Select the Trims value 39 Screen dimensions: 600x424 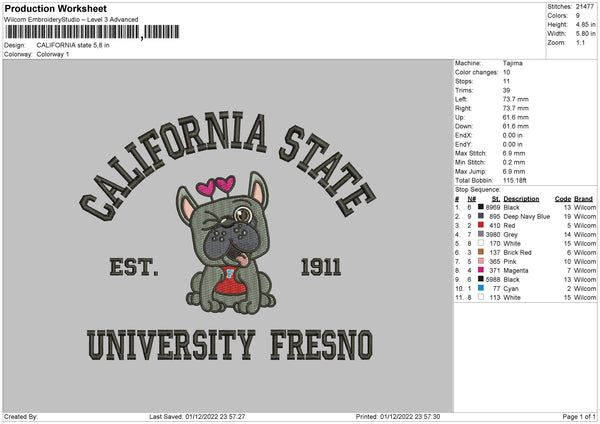tap(506, 90)
